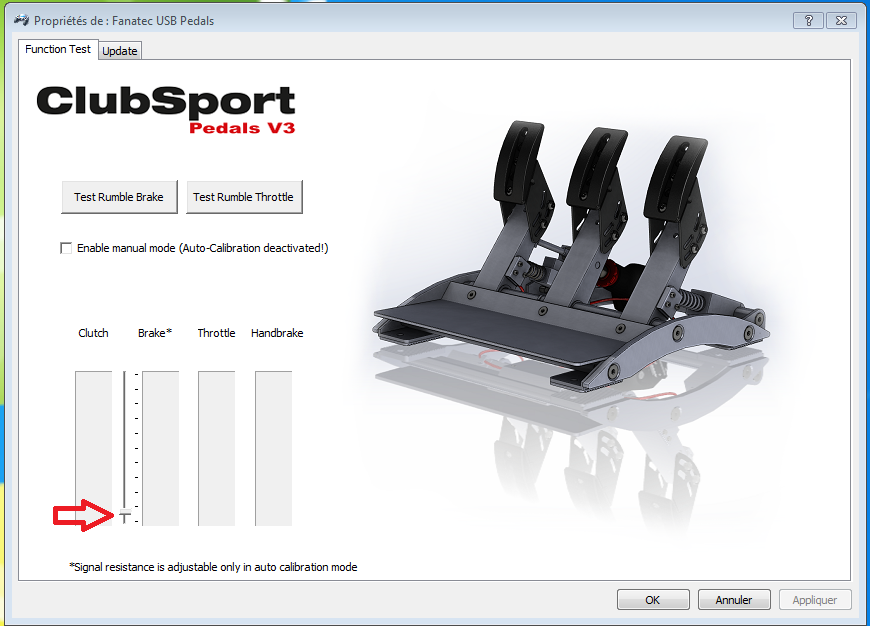The height and width of the screenshot is (626, 870).
Task: Close the Fanatec USB Pedals properties window
Action: click(x=841, y=21)
